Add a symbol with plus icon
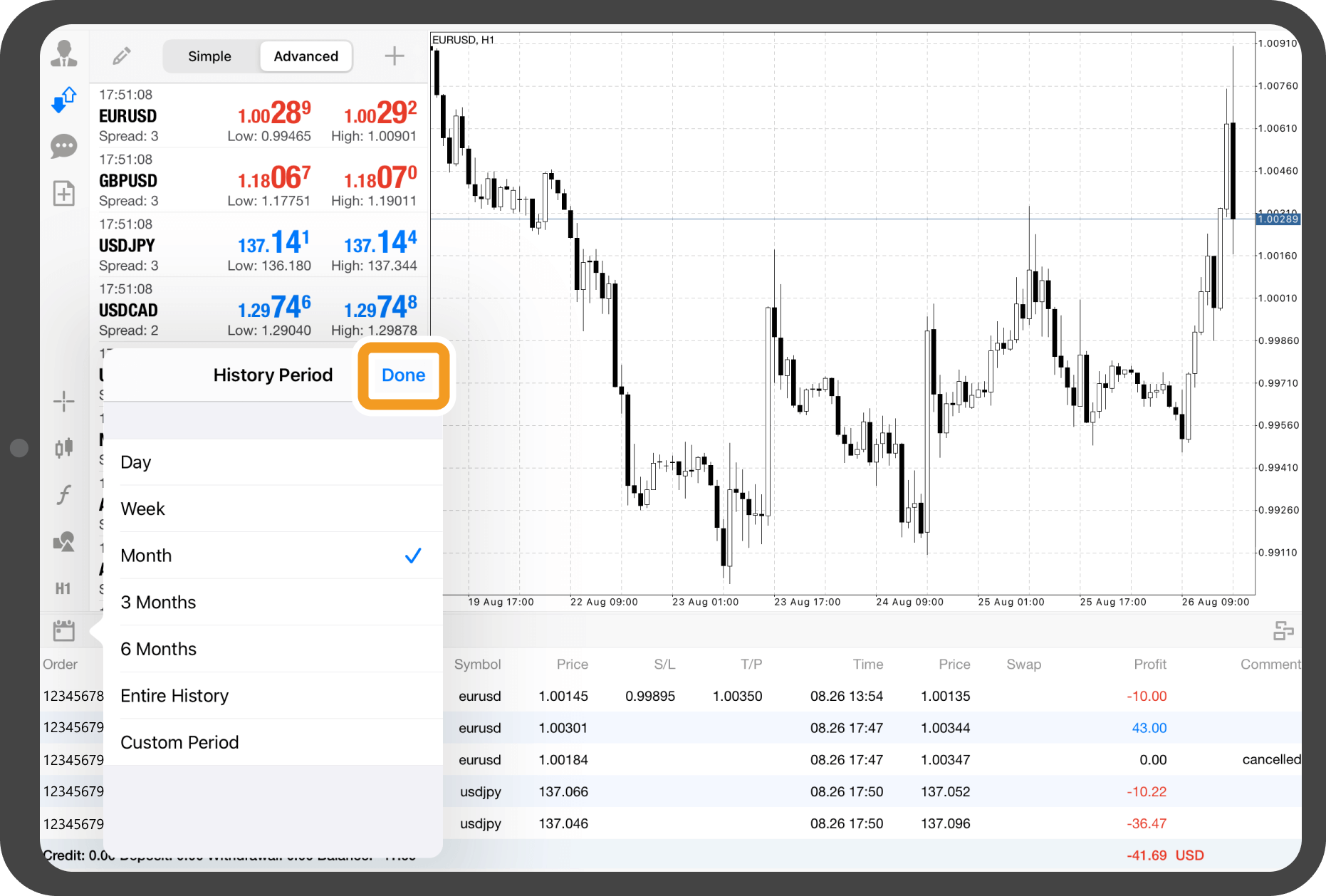The width and height of the screenshot is (1326, 896). pyautogui.click(x=395, y=56)
